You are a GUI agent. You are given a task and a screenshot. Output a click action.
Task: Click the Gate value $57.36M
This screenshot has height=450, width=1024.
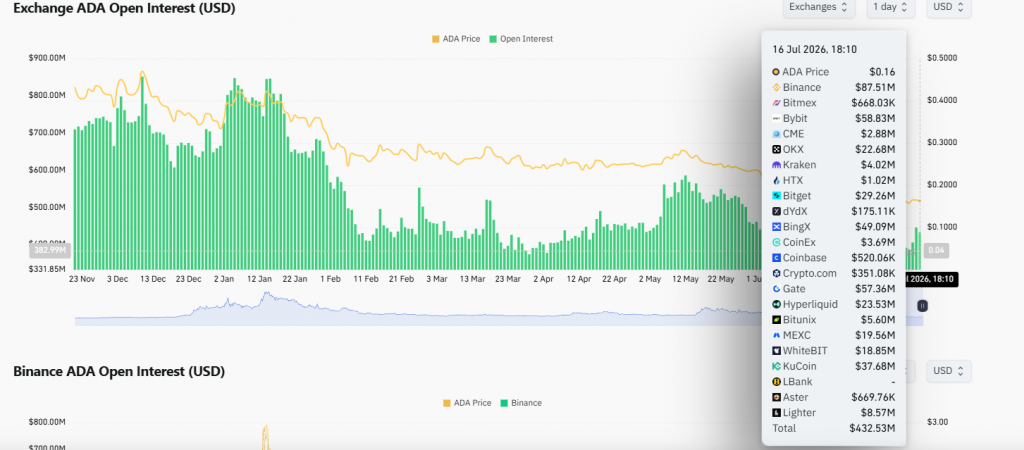tap(875, 289)
